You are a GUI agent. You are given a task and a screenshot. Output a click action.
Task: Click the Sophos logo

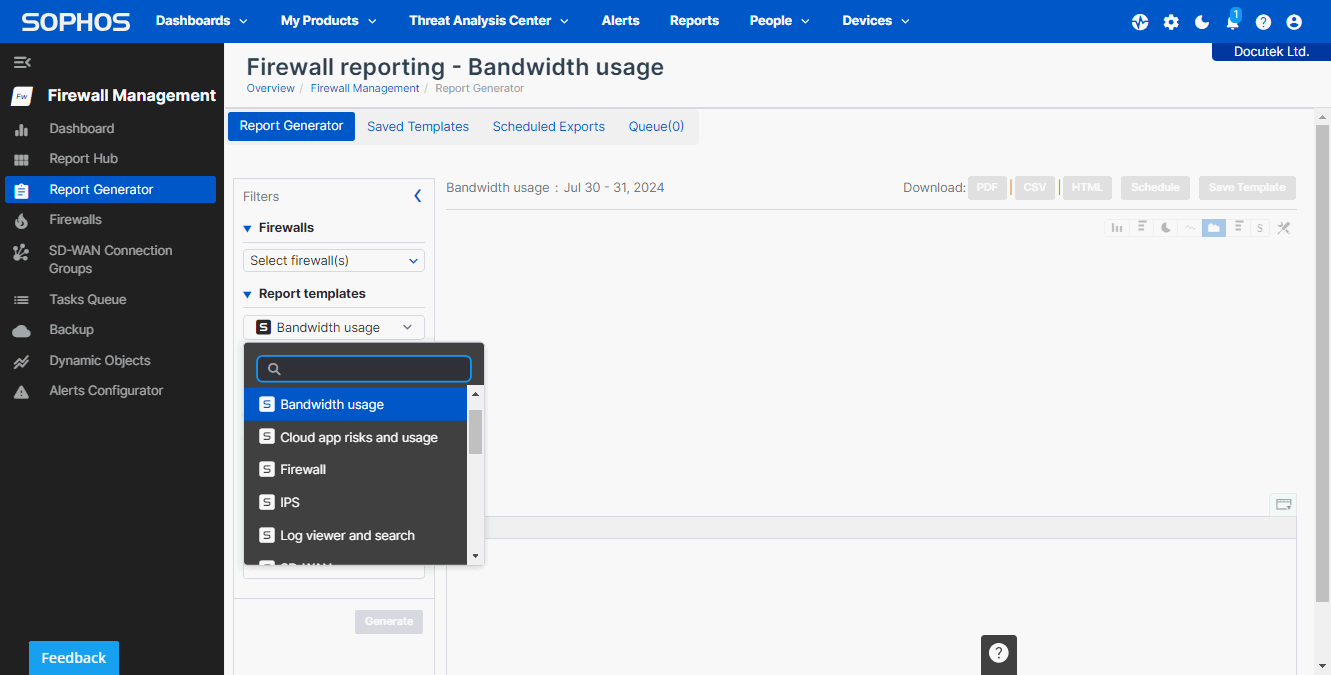[x=76, y=21]
